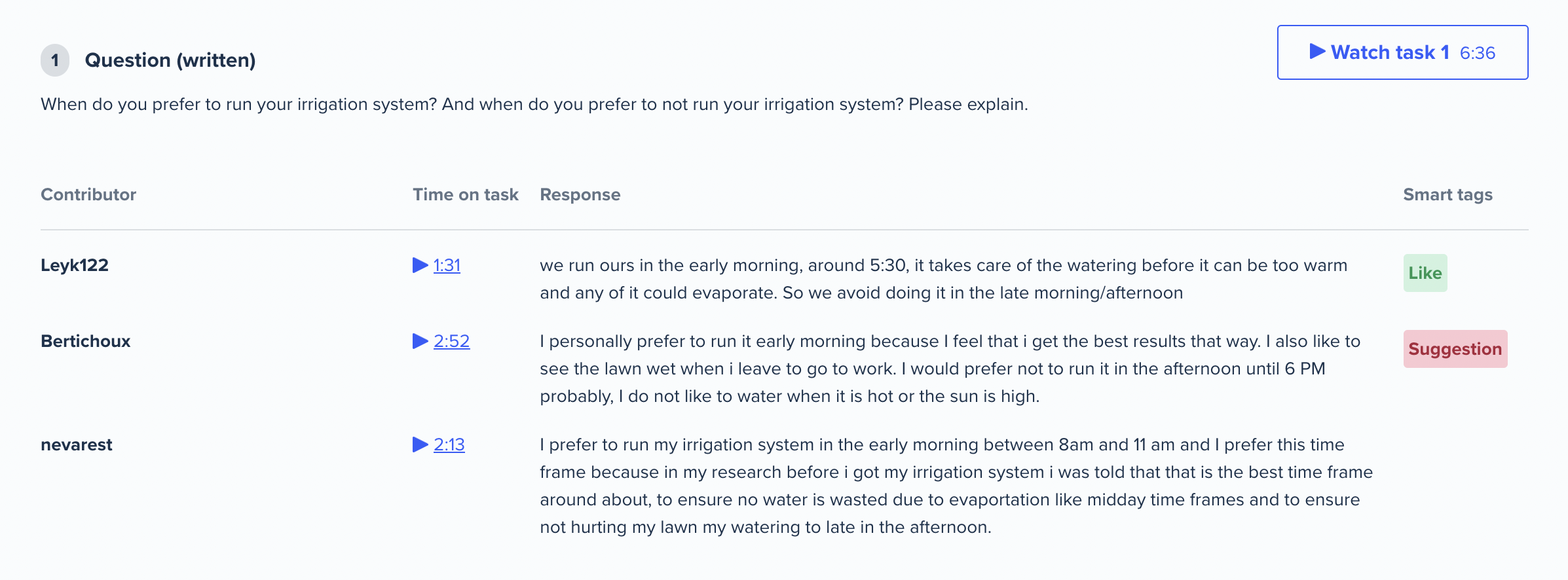This screenshot has height=580, width=1568.
Task: Click the Watch task 1 button
Action: click(1402, 52)
